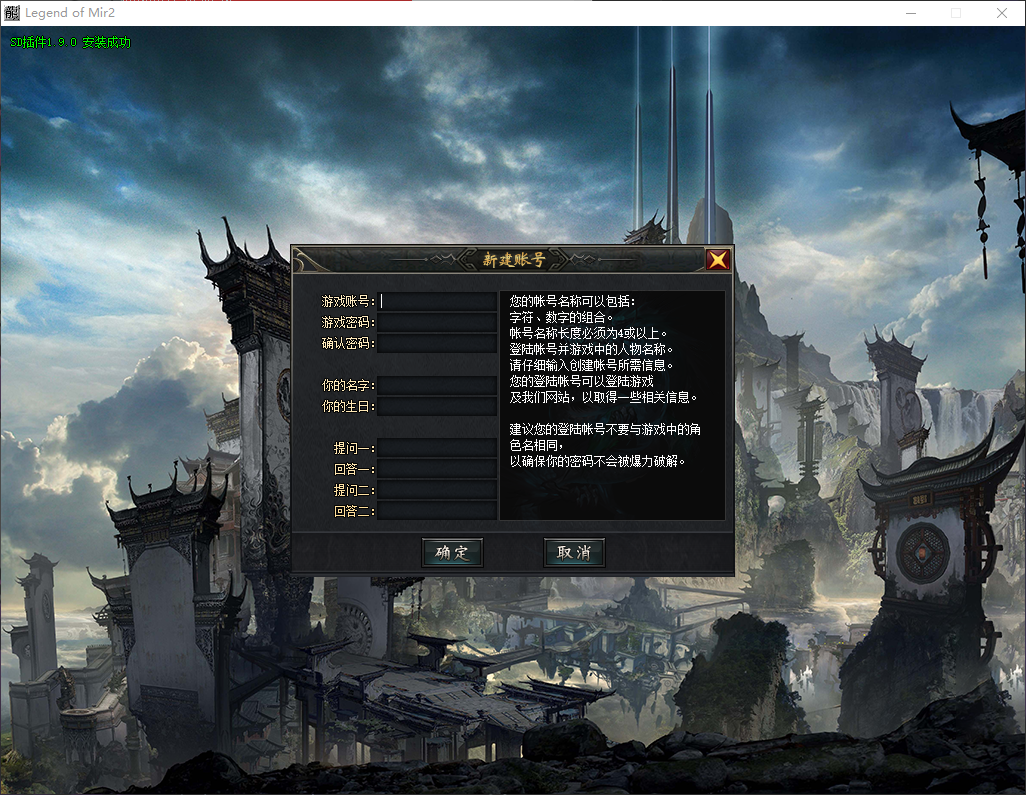Confirm account creation with 确定 button
Viewport: 1026px width, 795px height.
pos(452,552)
